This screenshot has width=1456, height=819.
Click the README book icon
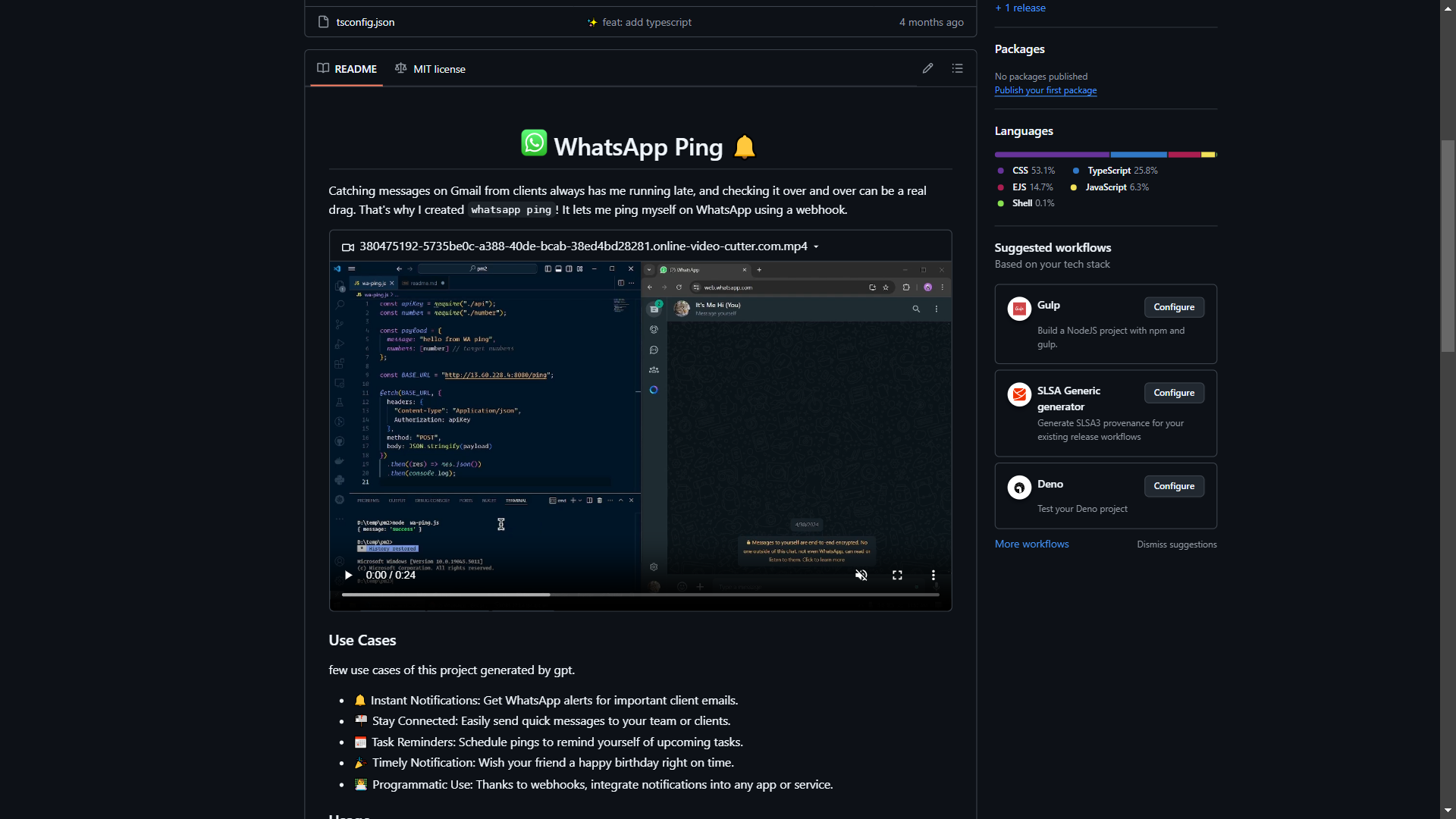(x=323, y=68)
